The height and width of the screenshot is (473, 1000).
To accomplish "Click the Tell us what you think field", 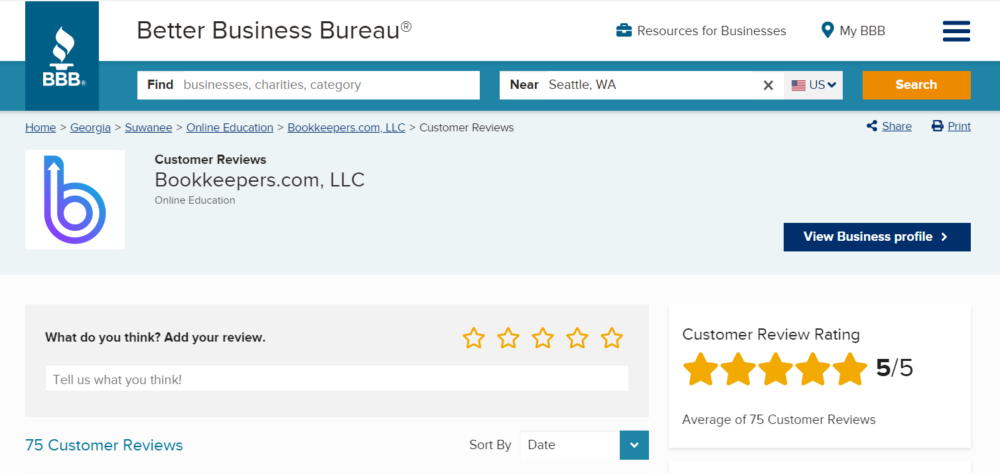I will pos(337,379).
